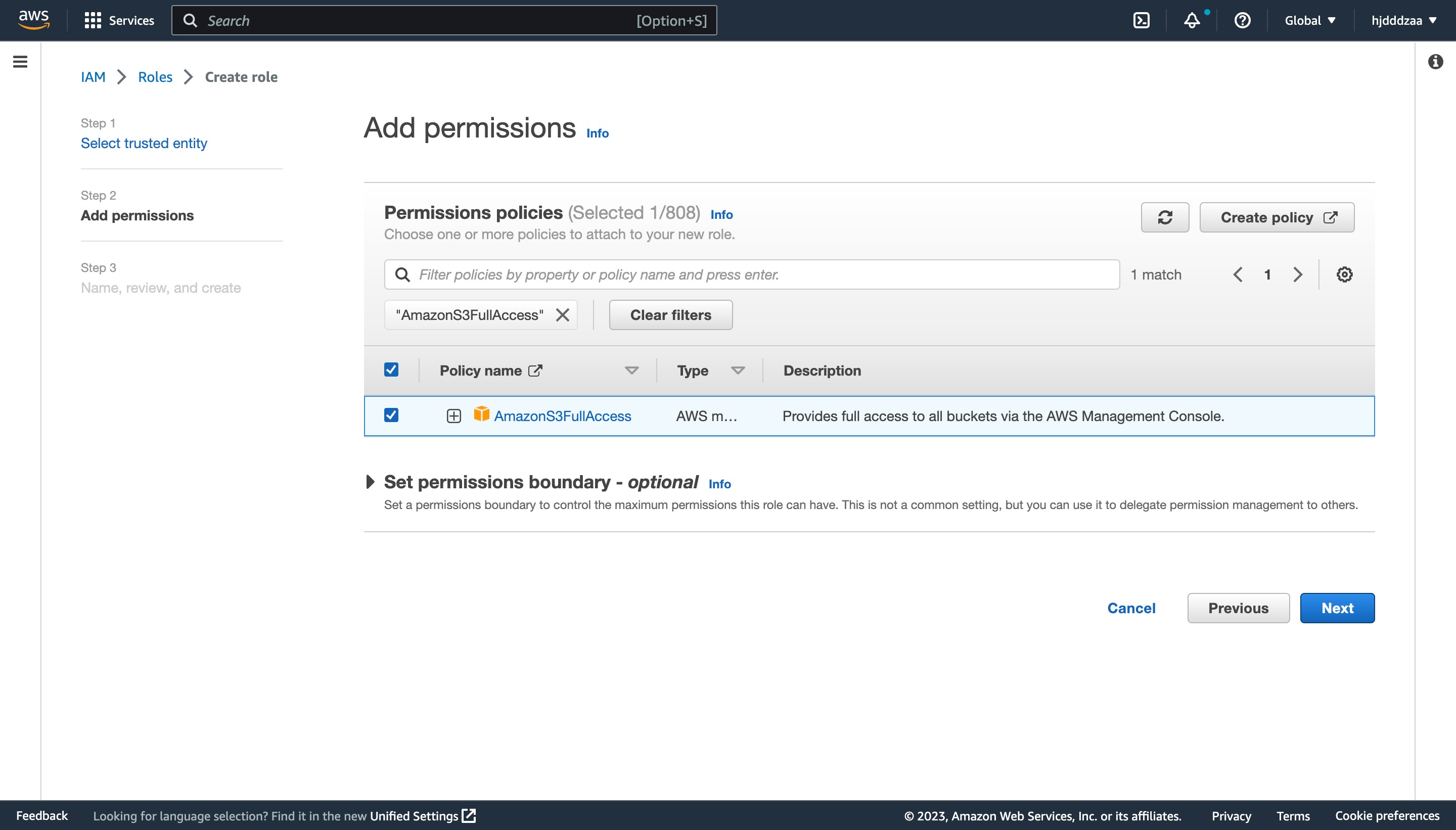Open table preferences gear icon
The height and width of the screenshot is (830, 1456).
pos(1344,275)
